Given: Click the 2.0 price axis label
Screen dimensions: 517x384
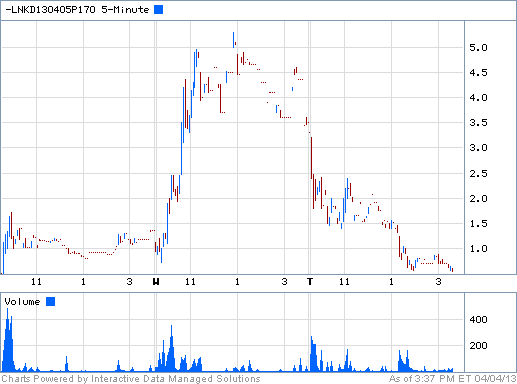Looking at the screenshot, I should pyautogui.click(x=478, y=199).
